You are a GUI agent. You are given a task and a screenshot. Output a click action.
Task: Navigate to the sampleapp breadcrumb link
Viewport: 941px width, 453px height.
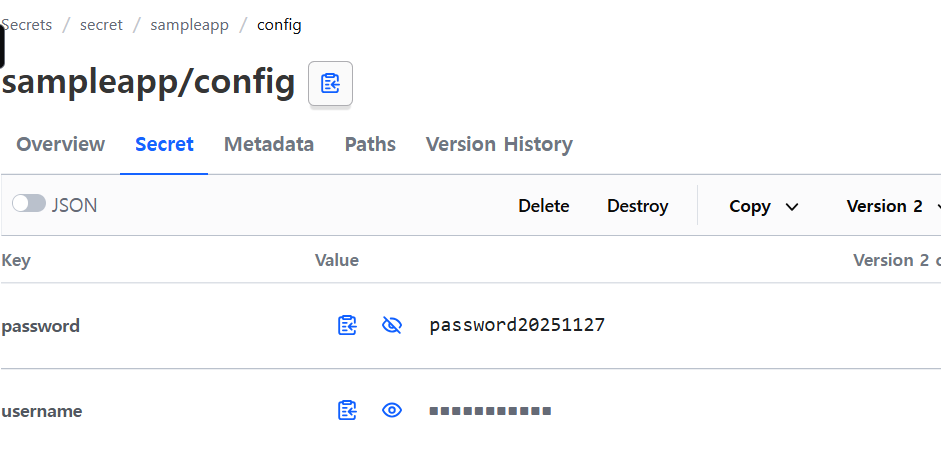[190, 25]
